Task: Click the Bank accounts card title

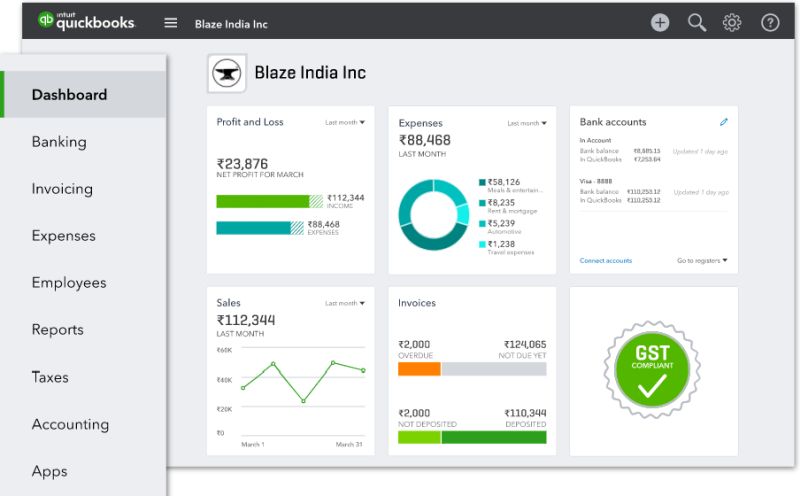Action: (x=613, y=122)
